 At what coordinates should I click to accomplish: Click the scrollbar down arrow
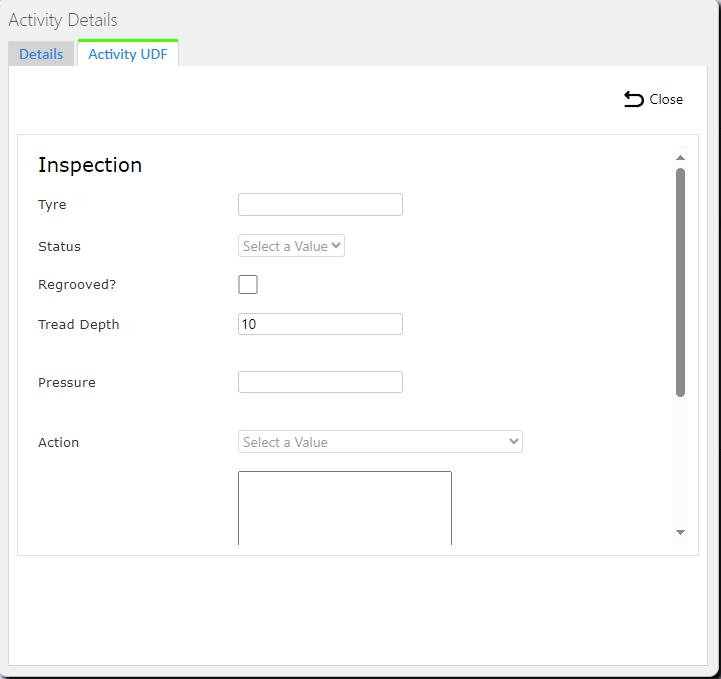point(681,532)
